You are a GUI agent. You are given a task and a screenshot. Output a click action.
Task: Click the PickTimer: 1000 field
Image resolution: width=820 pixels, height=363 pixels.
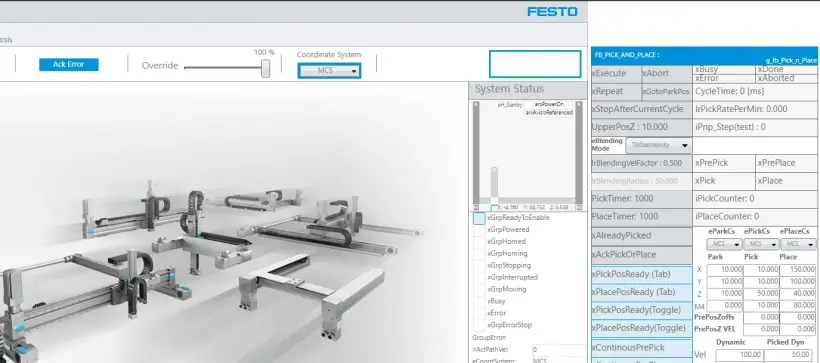tap(642, 199)
